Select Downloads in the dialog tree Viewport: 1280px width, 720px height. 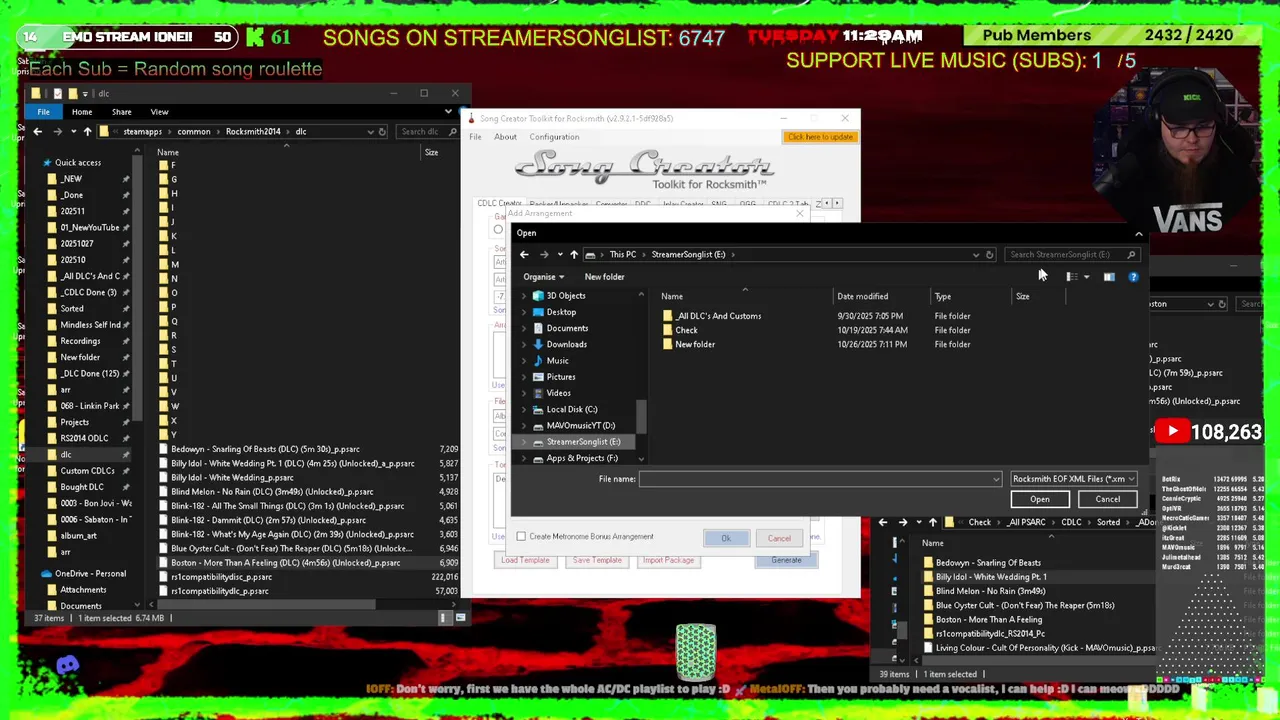click(x=566, y=344)
